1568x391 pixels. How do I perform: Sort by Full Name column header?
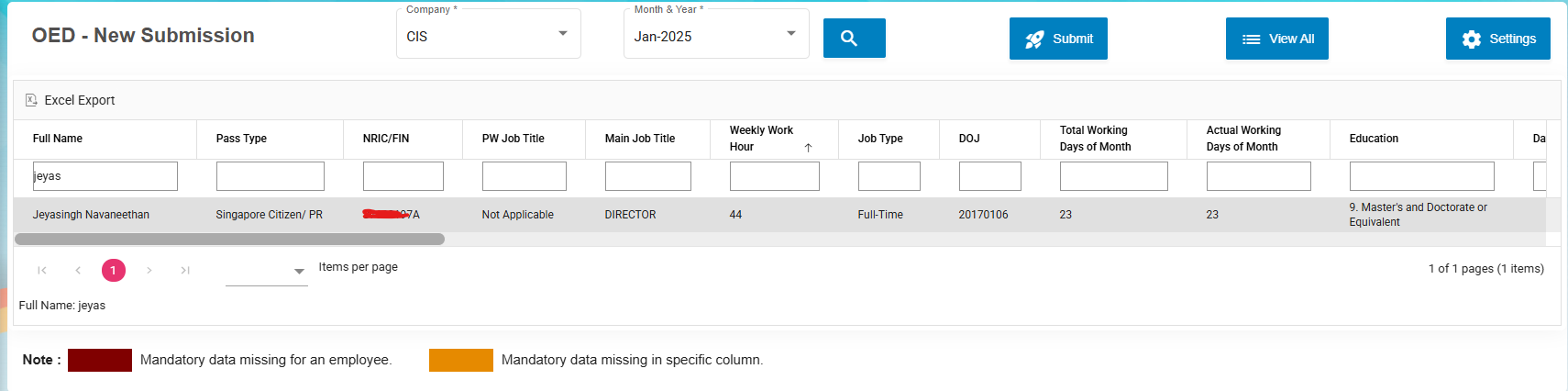click(58, 139)
